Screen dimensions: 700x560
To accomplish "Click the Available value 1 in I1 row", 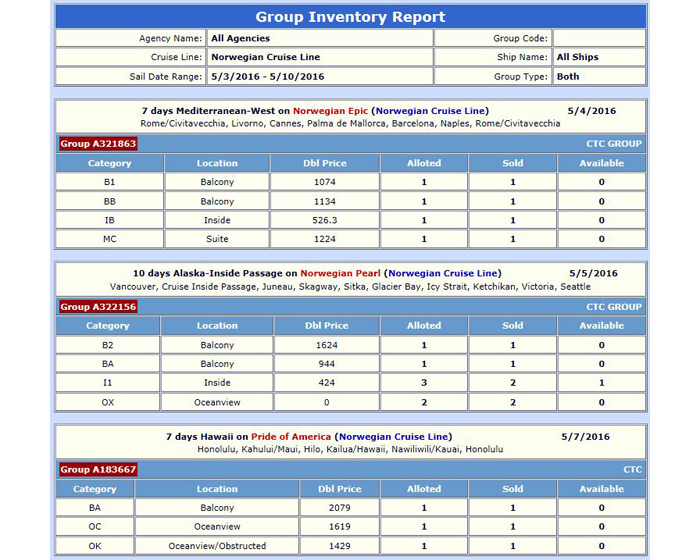I will [601, 383].
